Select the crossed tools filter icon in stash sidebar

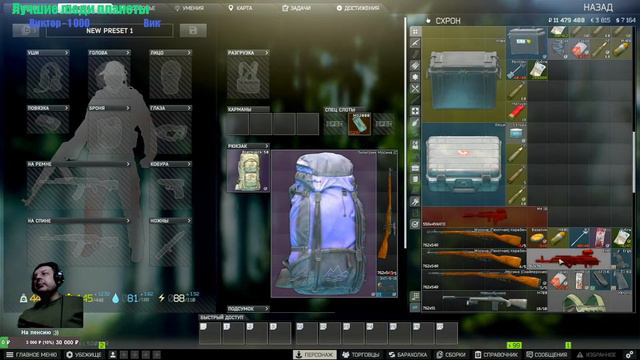click(x=415, y=88)
